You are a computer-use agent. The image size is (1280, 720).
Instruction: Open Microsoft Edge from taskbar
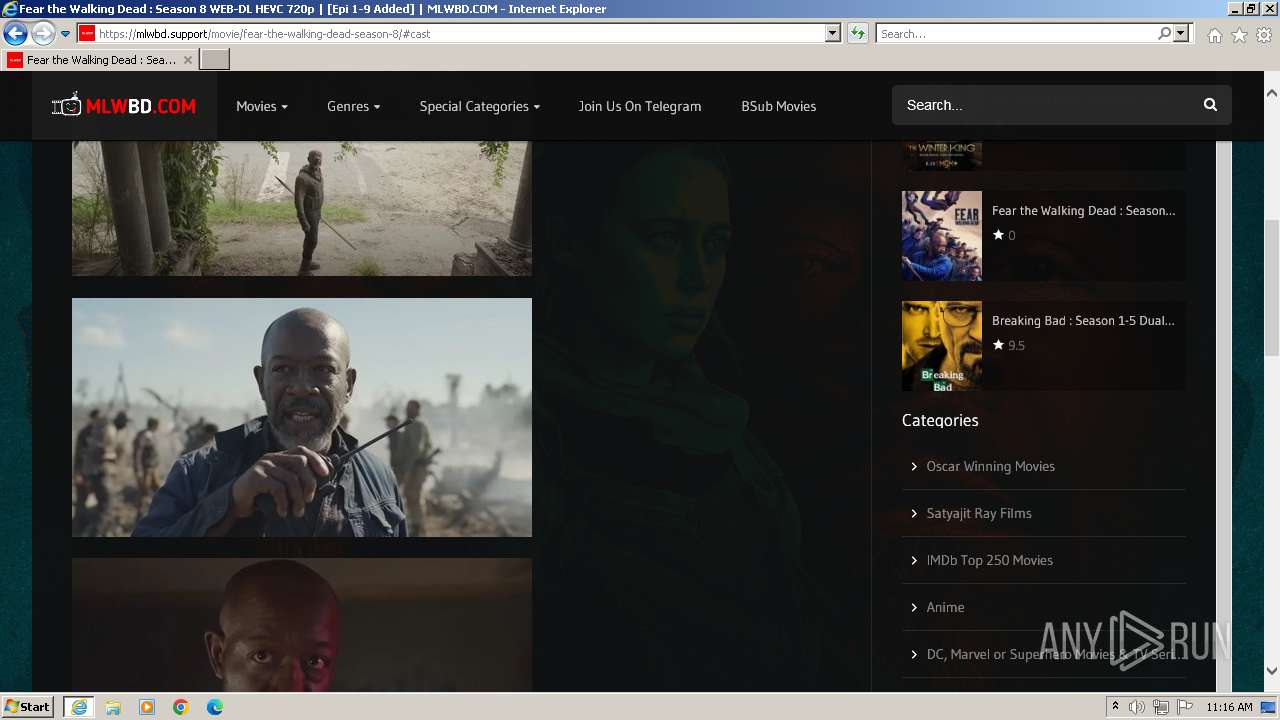215,707
